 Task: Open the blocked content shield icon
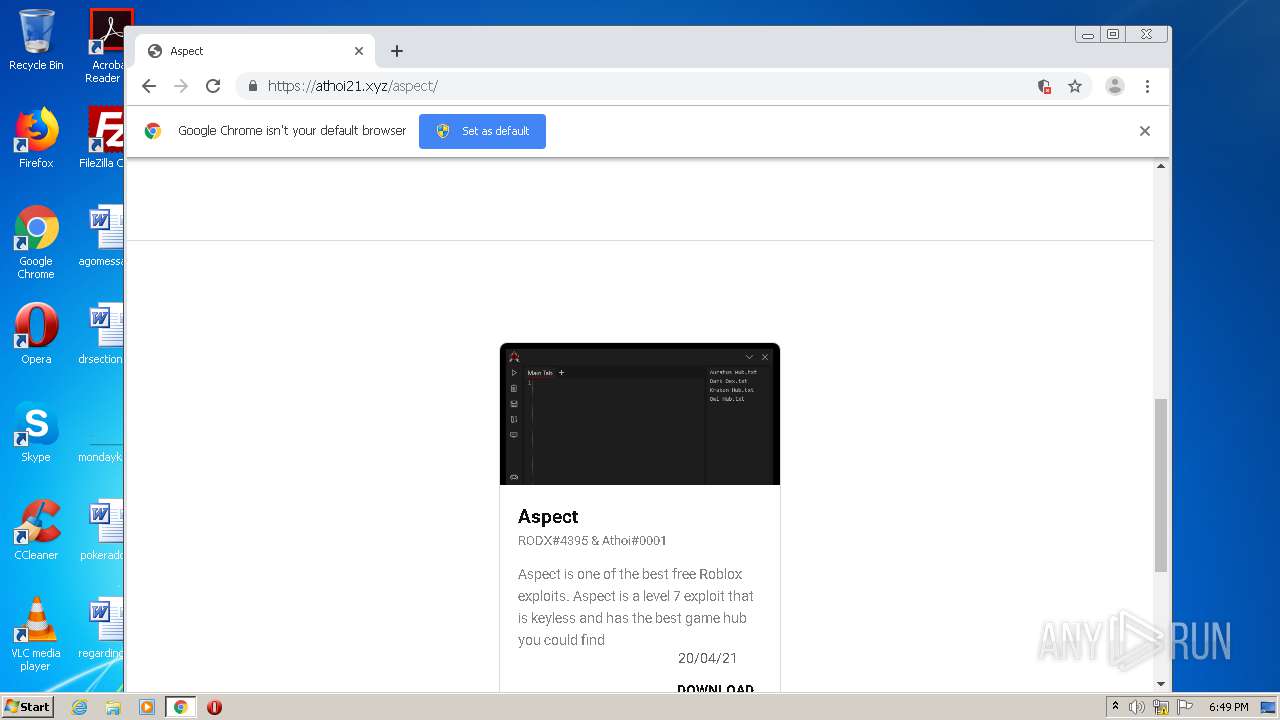tap(1044, 86)
